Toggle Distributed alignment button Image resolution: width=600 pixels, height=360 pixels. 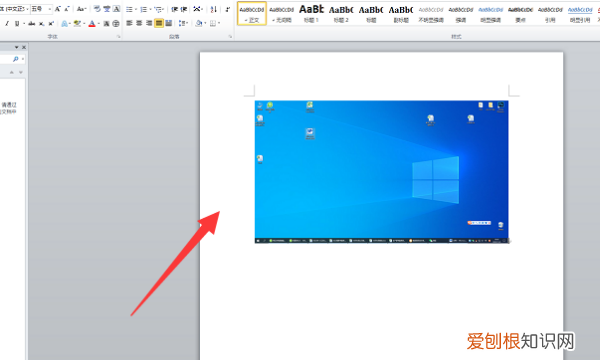coord(168,23)
